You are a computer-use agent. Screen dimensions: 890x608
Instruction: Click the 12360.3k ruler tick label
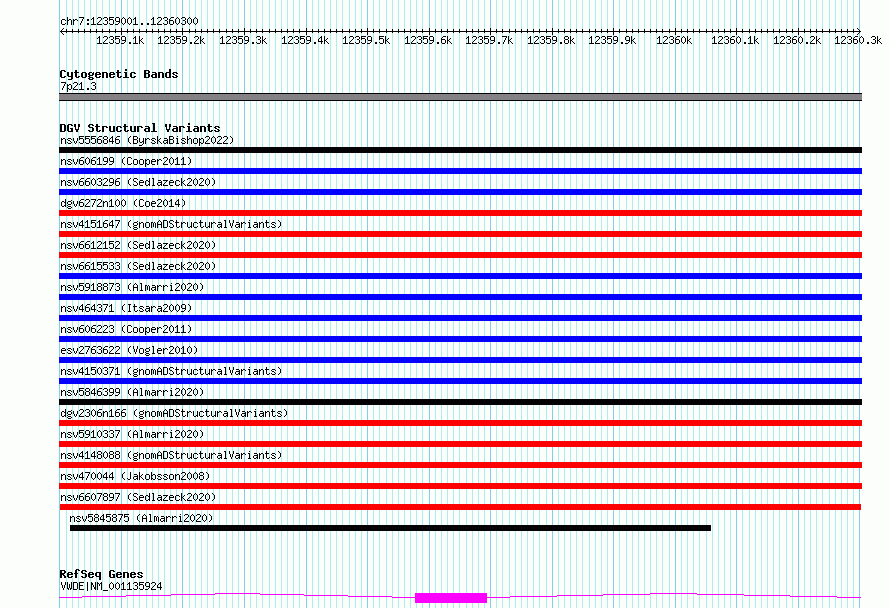(858, 40)
